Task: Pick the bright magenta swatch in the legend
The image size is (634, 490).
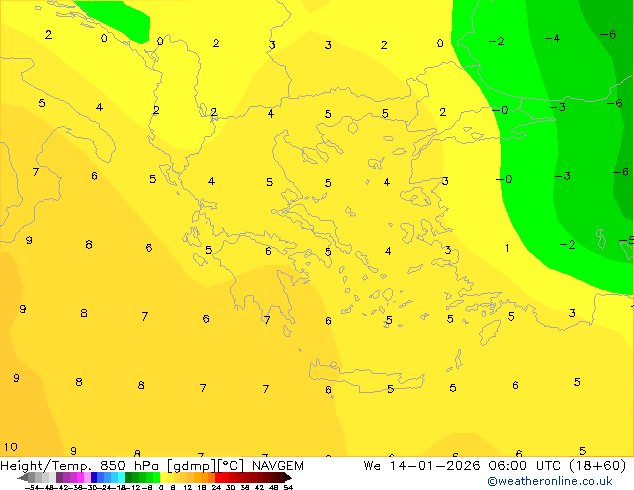Action: 80,477
